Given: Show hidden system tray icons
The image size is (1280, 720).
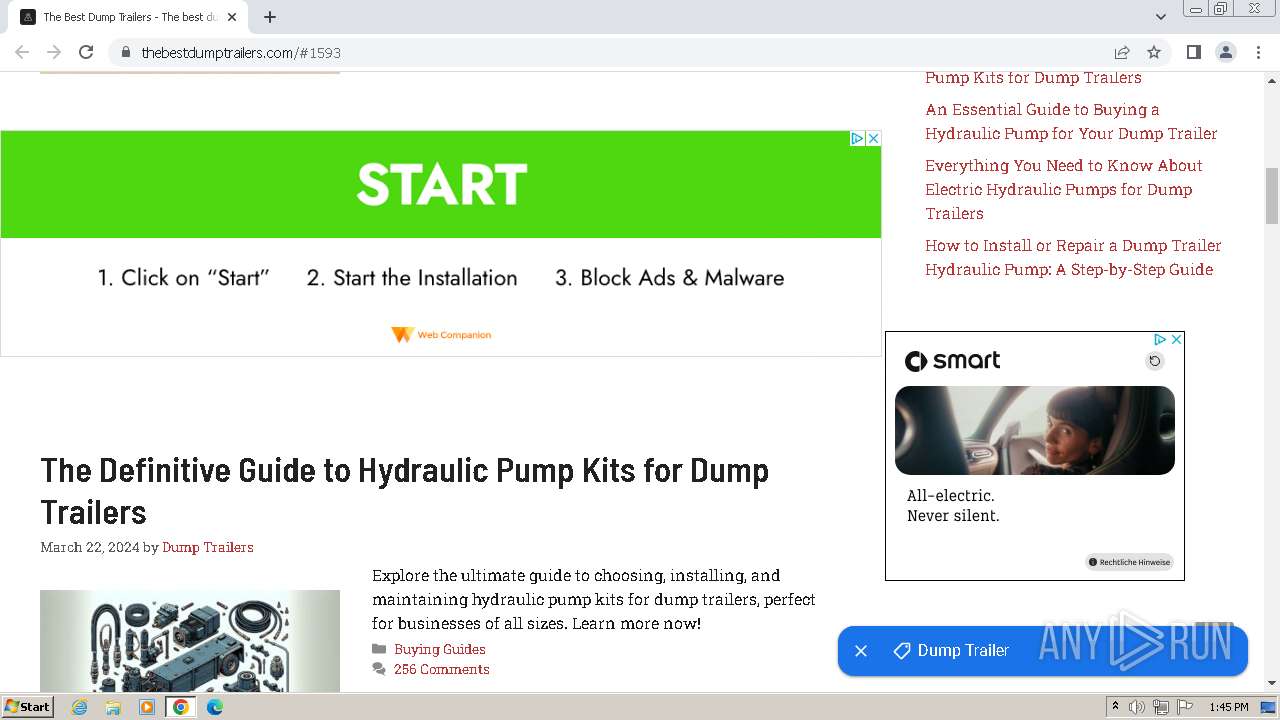Looking at the screenshot, I should tap(1115, 707).
